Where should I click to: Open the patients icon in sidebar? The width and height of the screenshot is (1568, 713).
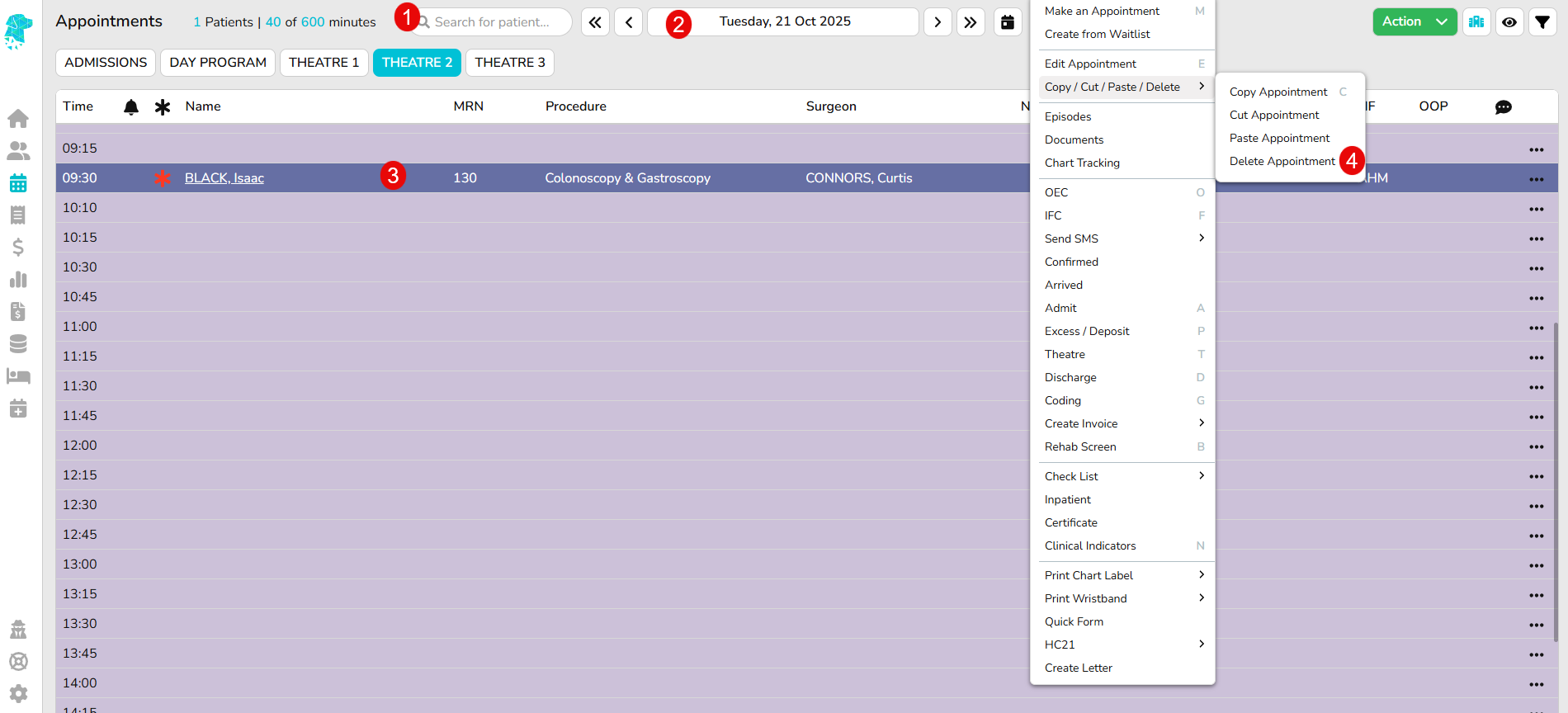pyautogui.click(x=18, y=151)
